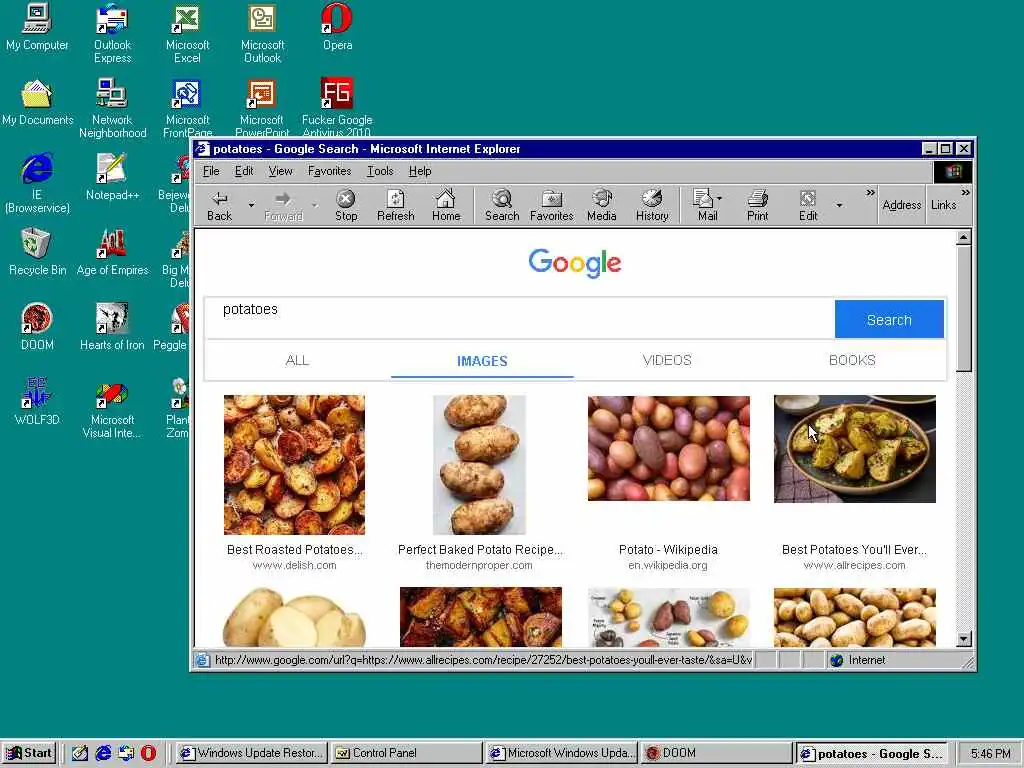Open the Edit button dropdown arrow

tap(839, 206)
